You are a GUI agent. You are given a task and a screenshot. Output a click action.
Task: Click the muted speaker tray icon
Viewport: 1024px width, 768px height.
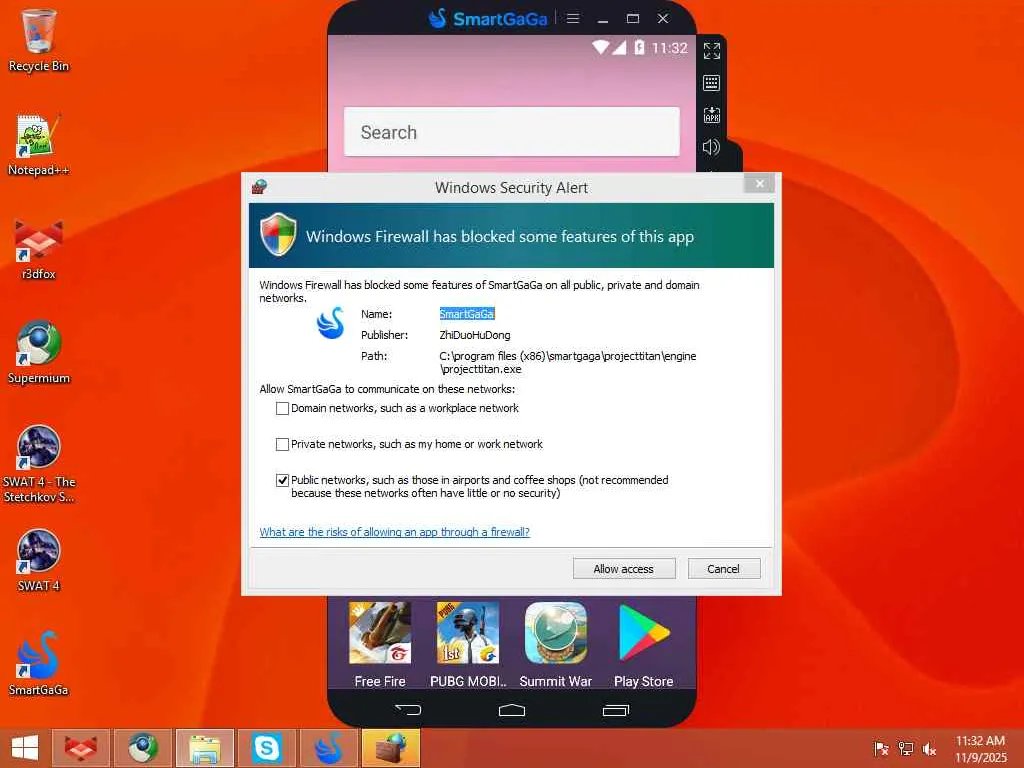point(929,748)
